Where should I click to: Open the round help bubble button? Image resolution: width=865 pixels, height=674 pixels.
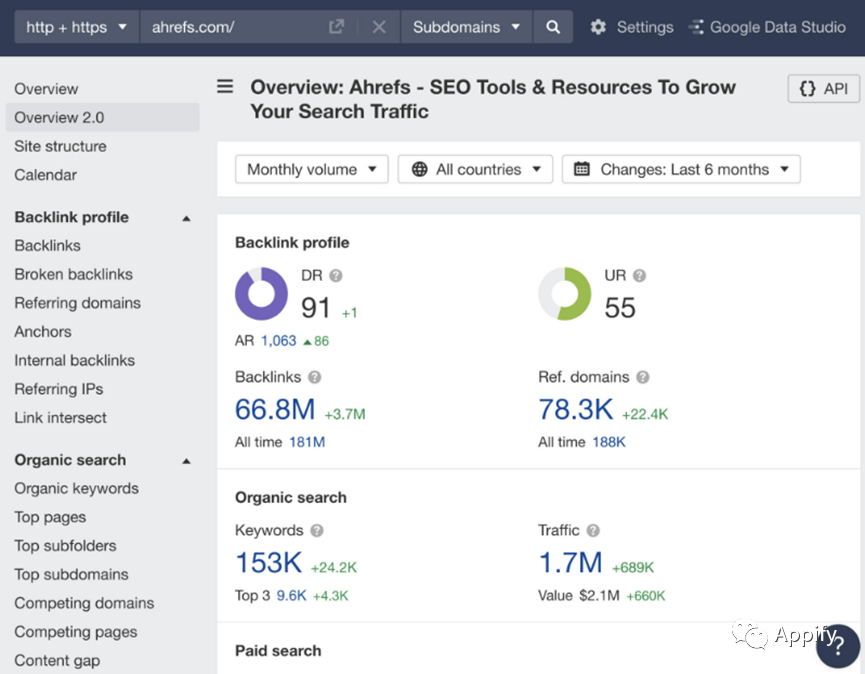point(837,646)
